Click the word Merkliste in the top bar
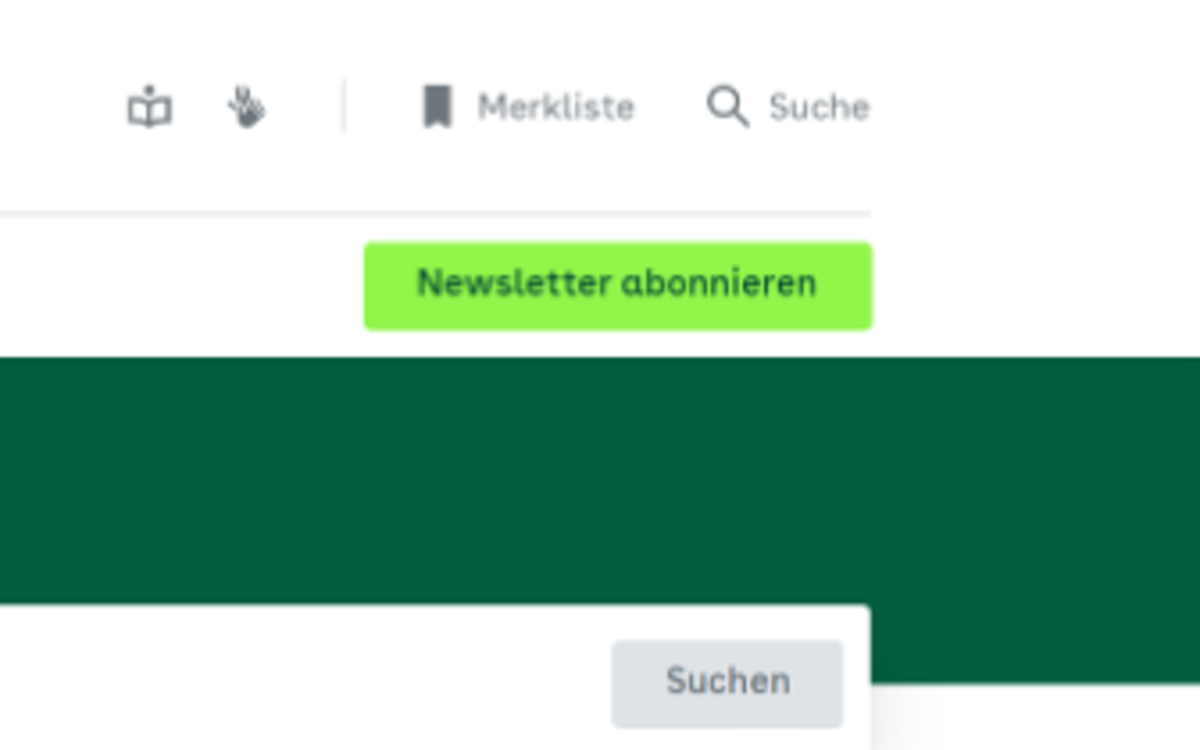Viewport: 1200px width, 750px height. tap(556, 107)
